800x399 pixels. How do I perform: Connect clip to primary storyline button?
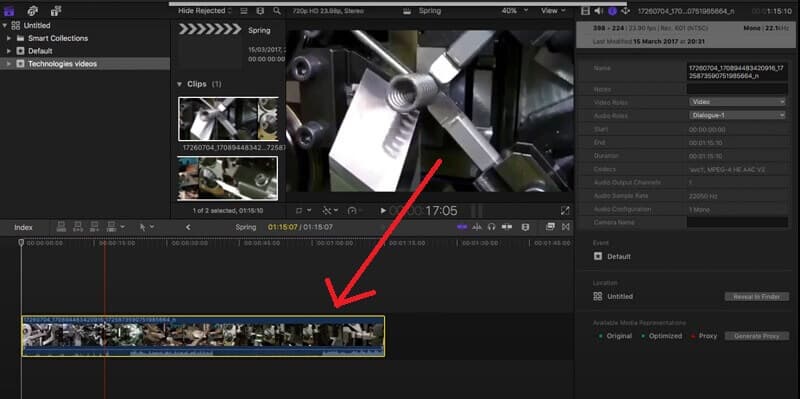click(x=61, y=227)
